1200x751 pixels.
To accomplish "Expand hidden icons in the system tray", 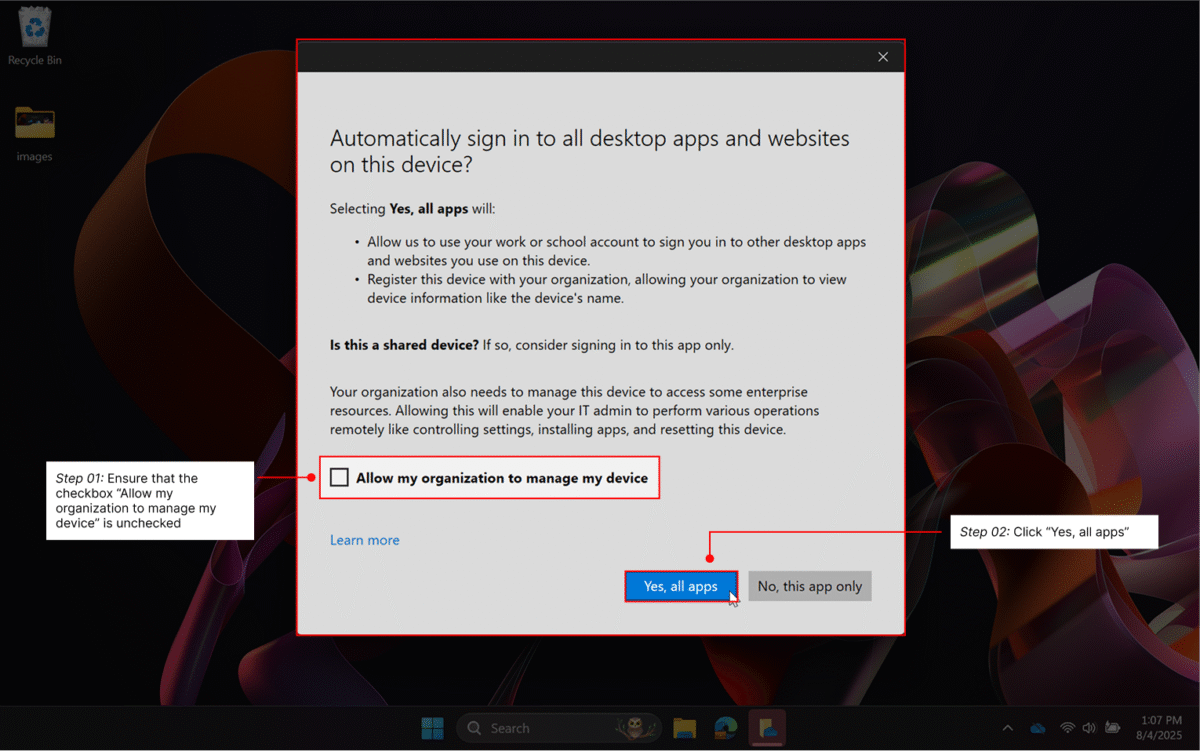I will pyautogui.click(x=1008, y=727).
